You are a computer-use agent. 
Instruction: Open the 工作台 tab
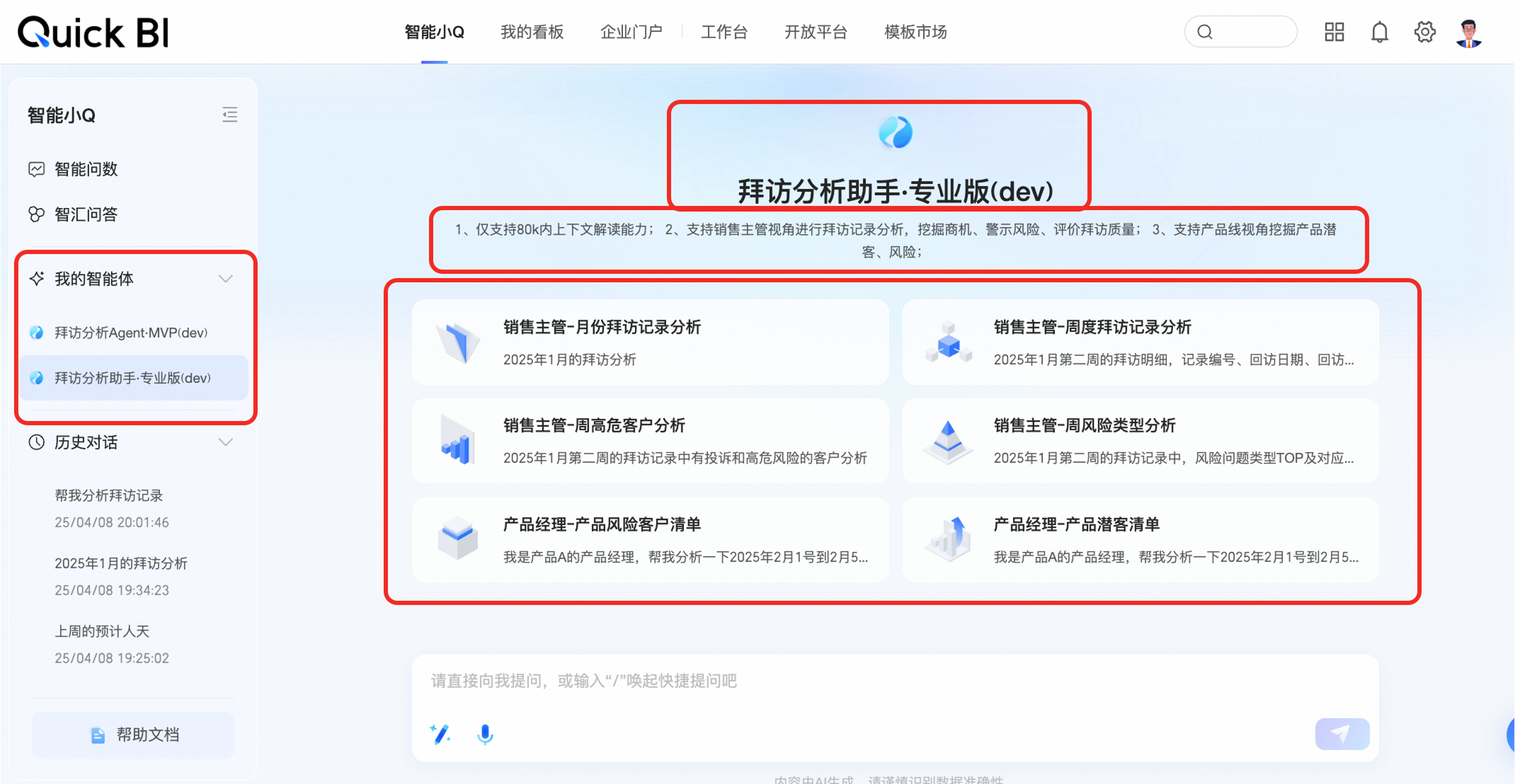[x=724, y=32]
